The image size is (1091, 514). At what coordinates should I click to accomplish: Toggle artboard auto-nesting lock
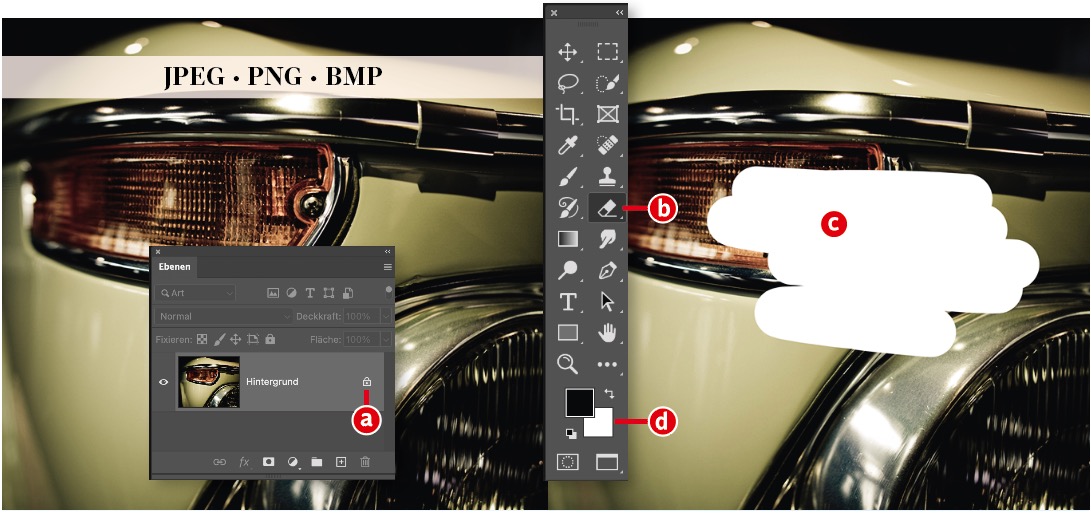(x=253, y=339)
